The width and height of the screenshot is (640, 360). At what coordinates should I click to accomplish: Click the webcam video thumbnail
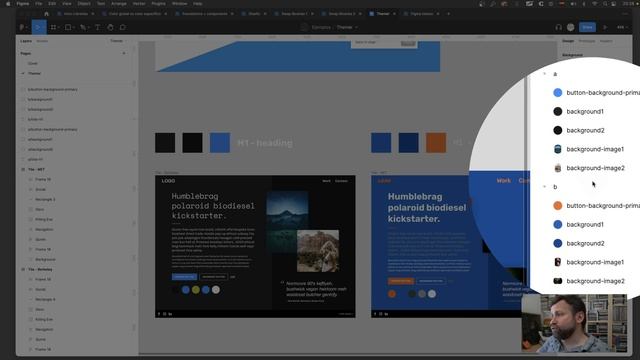[574, 323]
